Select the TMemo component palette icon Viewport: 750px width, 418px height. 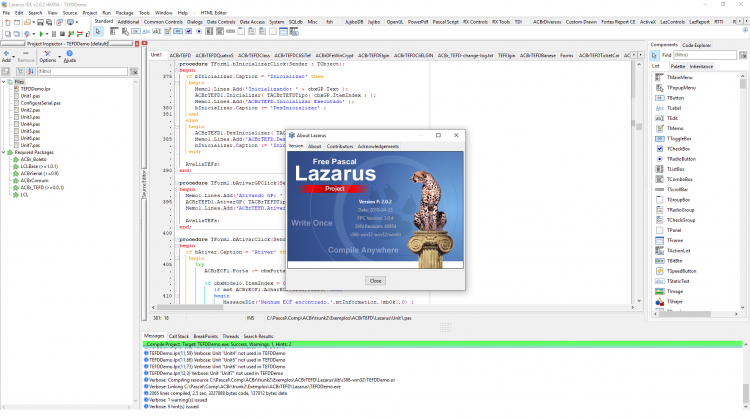[x=167, y=32]
